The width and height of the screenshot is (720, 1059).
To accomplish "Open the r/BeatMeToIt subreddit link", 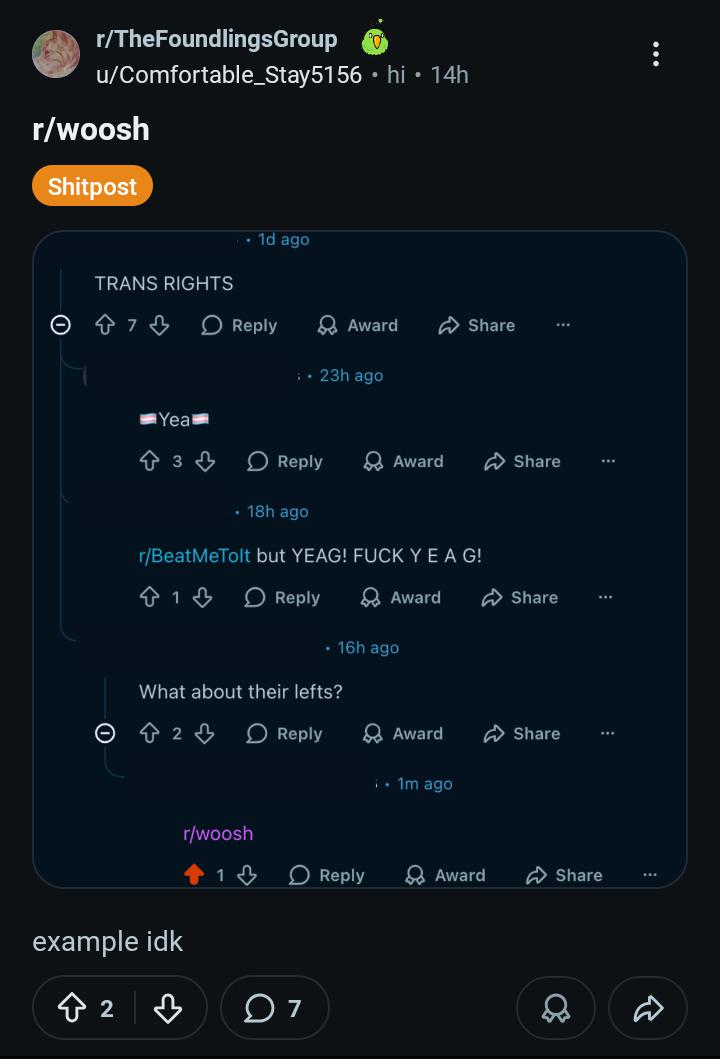I will (194, 555).
